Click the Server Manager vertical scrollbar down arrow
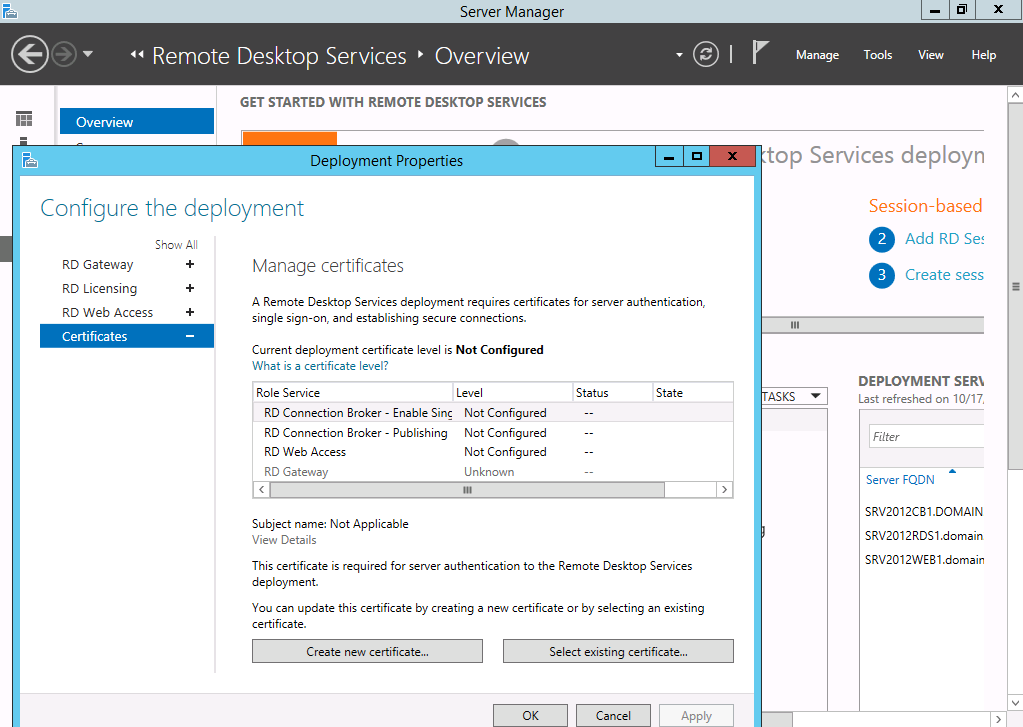 point(1015,703)
